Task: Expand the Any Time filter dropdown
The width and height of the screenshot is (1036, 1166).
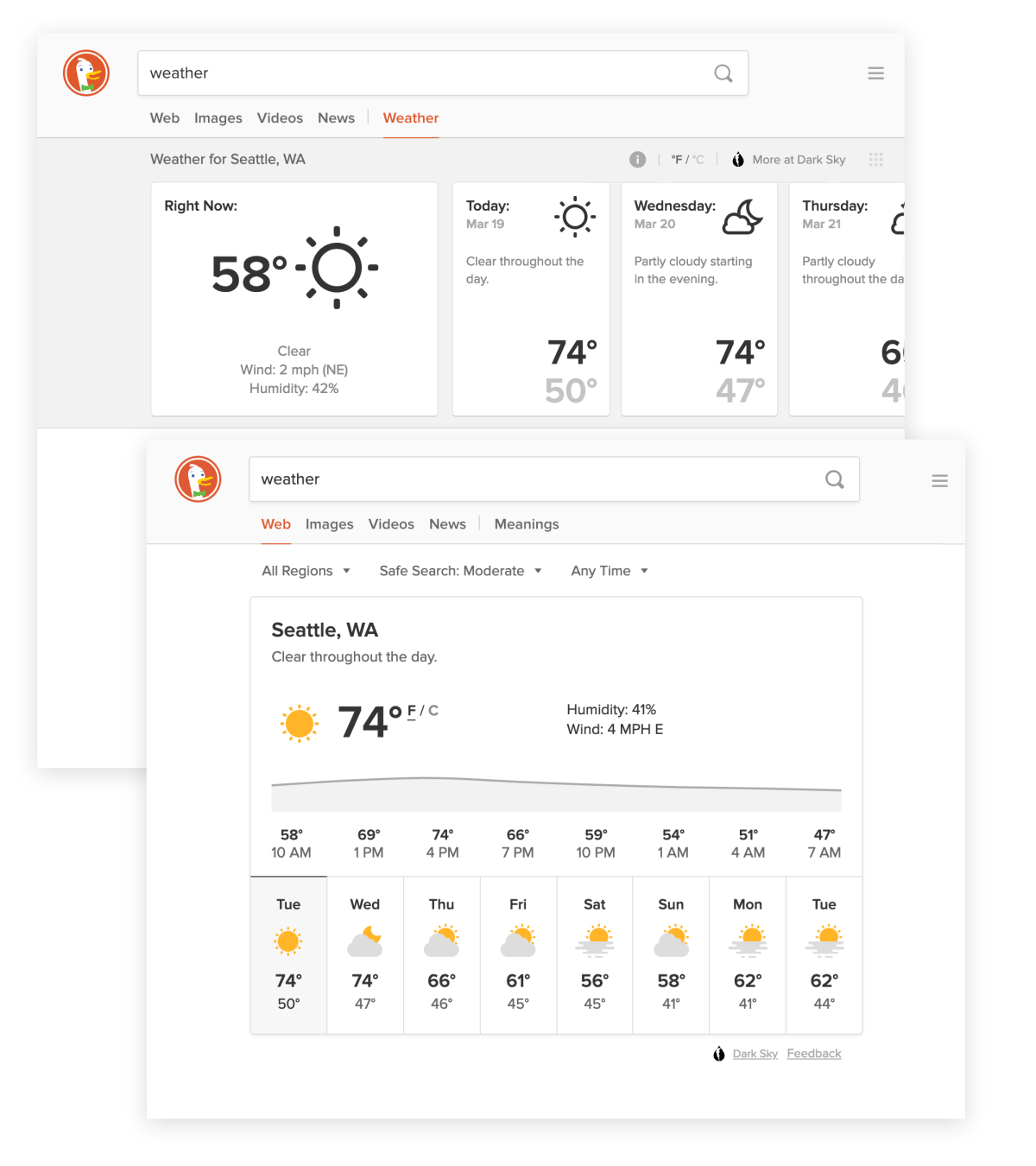Action: [x=610, y=571]
